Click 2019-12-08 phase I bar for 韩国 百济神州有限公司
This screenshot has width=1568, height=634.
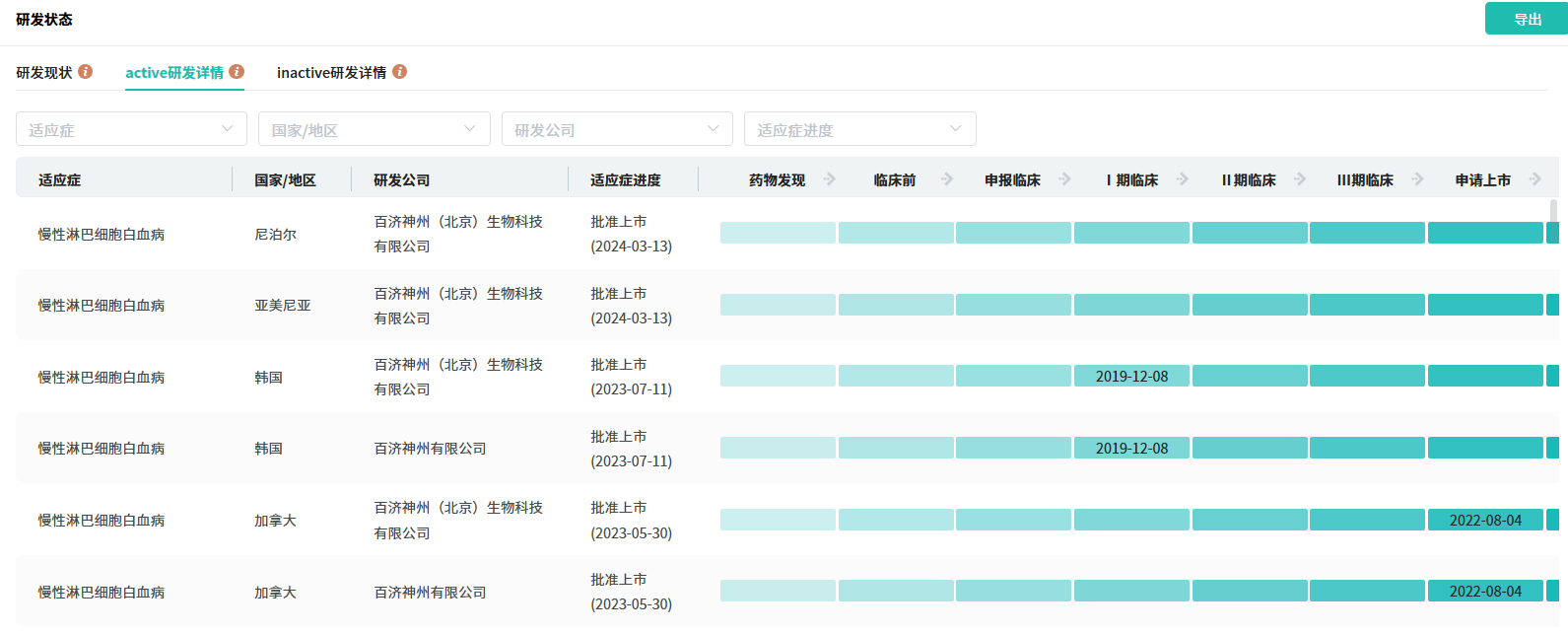1131,449
